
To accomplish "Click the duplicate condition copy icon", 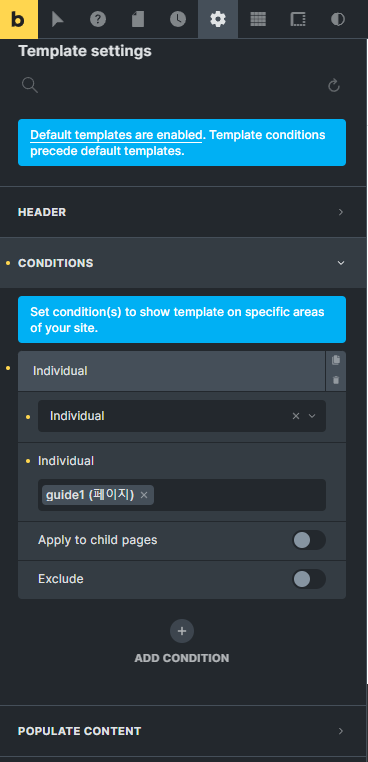I will click(x=336, y=360).
